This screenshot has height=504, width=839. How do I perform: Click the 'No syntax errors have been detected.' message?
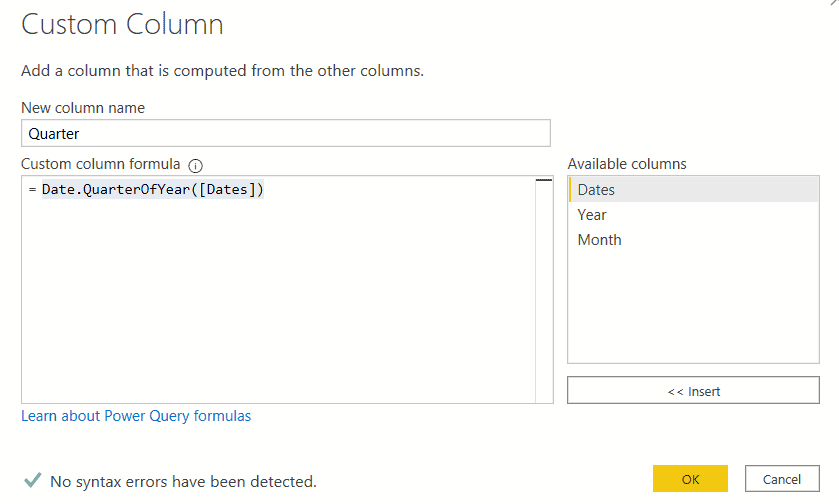(x=183, y=482)
